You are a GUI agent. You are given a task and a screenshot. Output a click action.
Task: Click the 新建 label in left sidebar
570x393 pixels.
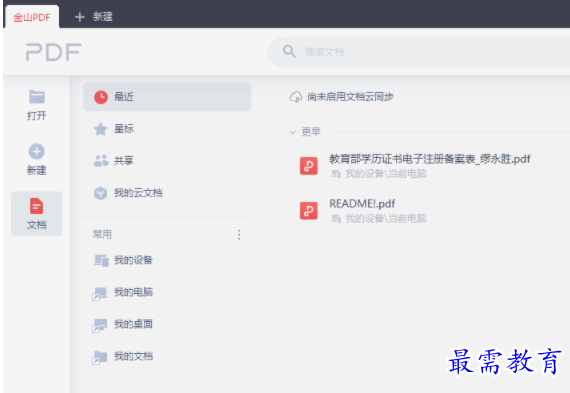coord(37,170)
